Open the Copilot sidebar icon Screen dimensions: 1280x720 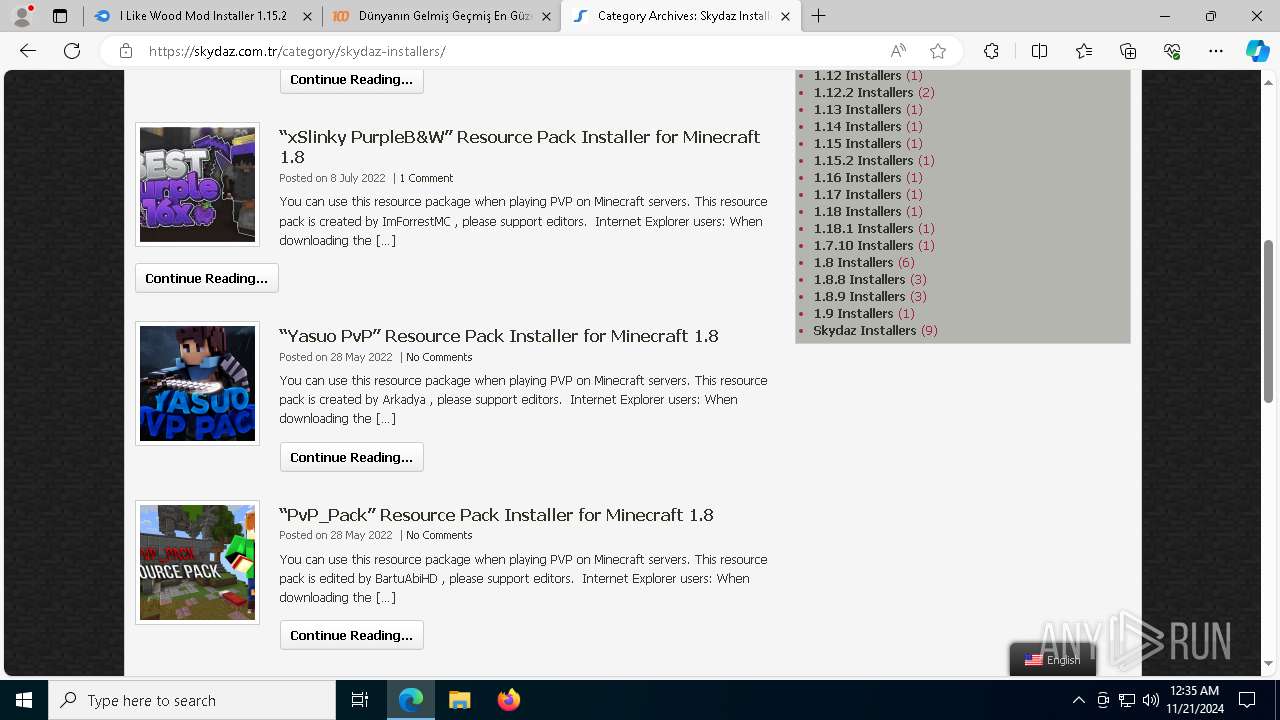[1257, 51]
